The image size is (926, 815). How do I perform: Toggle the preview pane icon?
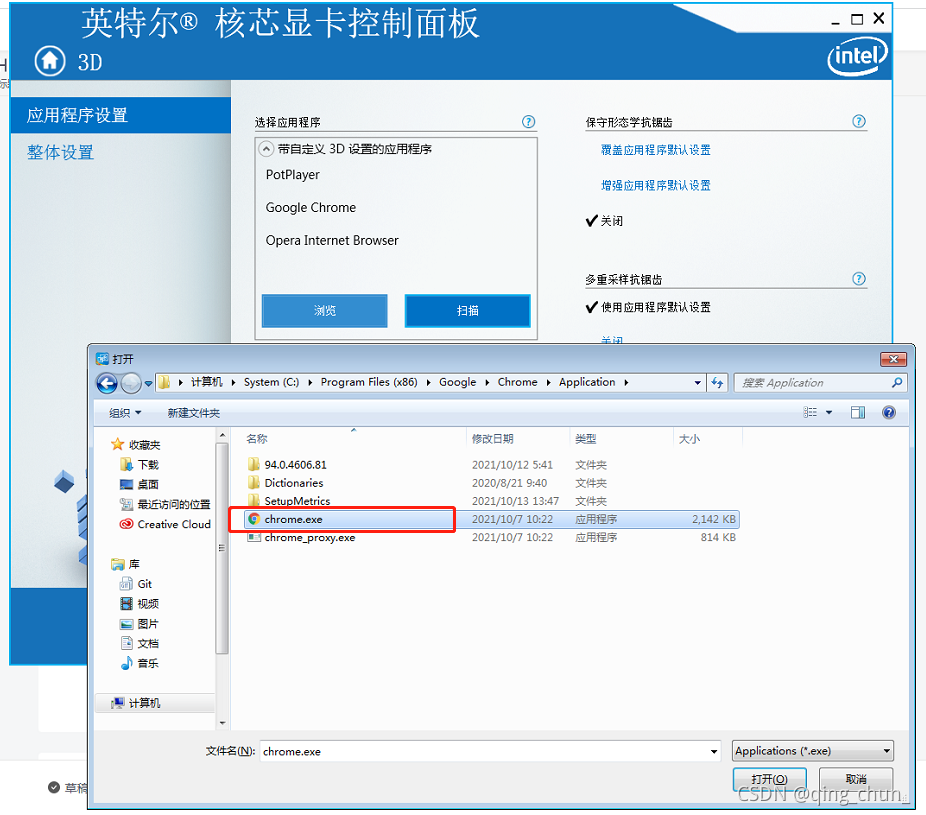point(857,412)
